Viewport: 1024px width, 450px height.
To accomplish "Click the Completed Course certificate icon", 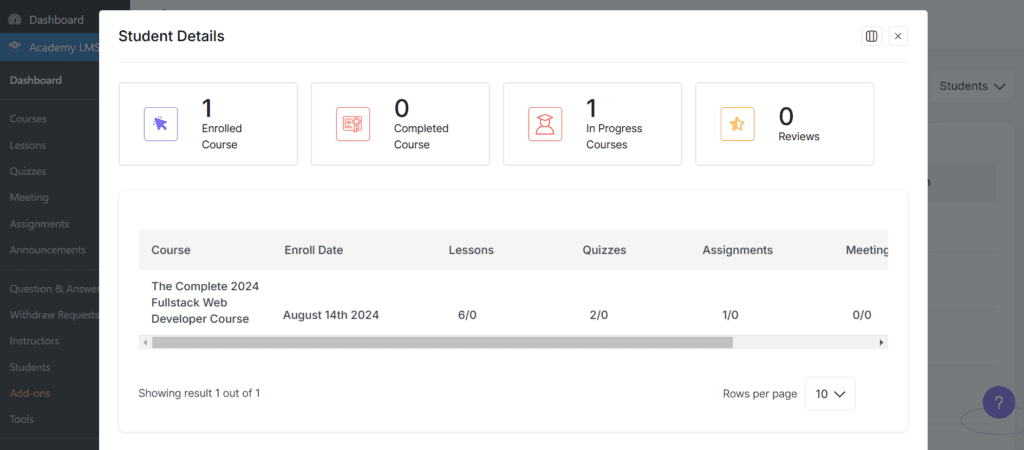I will [x=353, y=124].
